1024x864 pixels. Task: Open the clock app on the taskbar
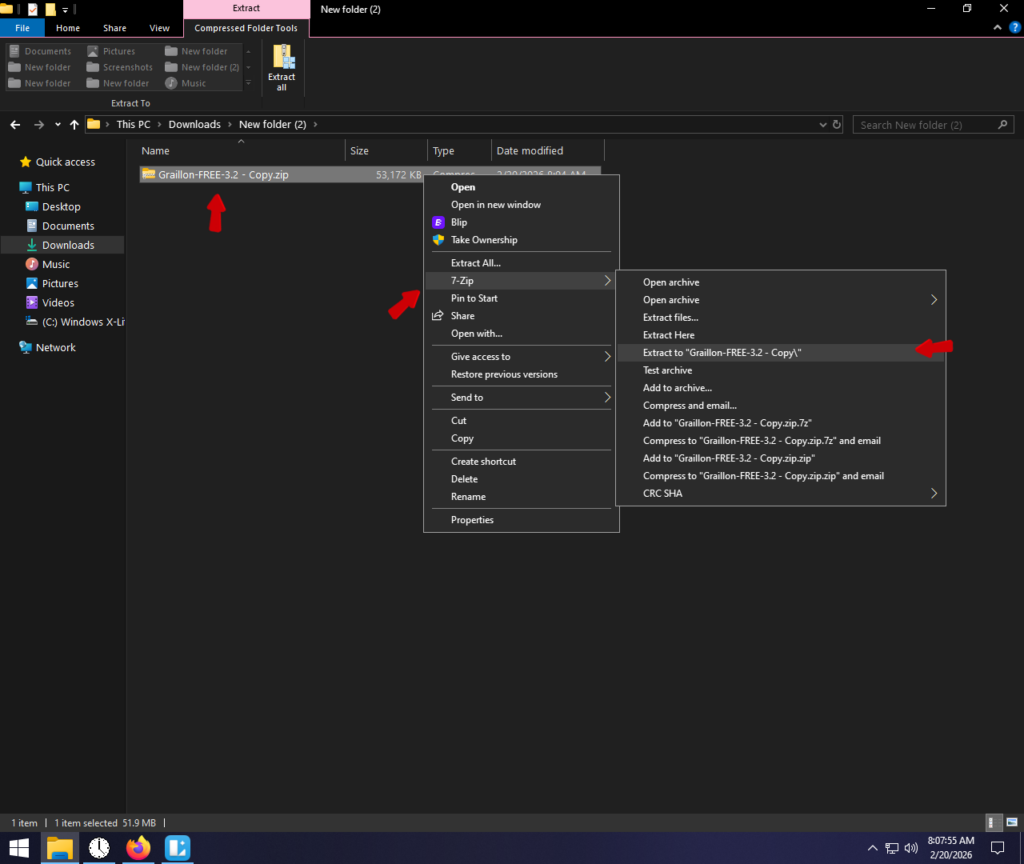(99, 848)
